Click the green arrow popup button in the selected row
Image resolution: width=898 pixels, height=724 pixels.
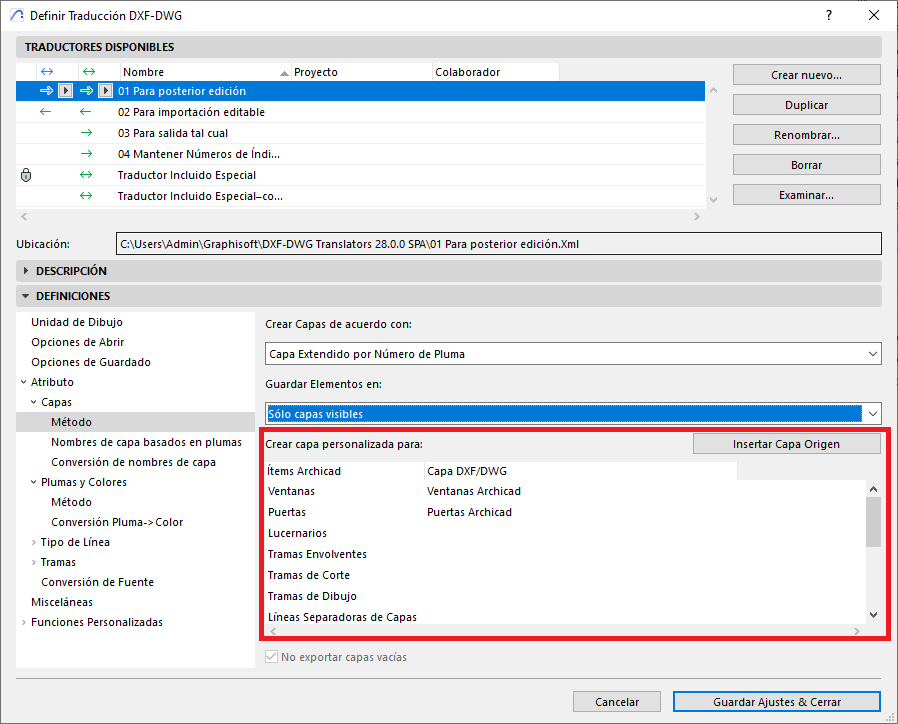pyautogui.click(x=105, y=91)
